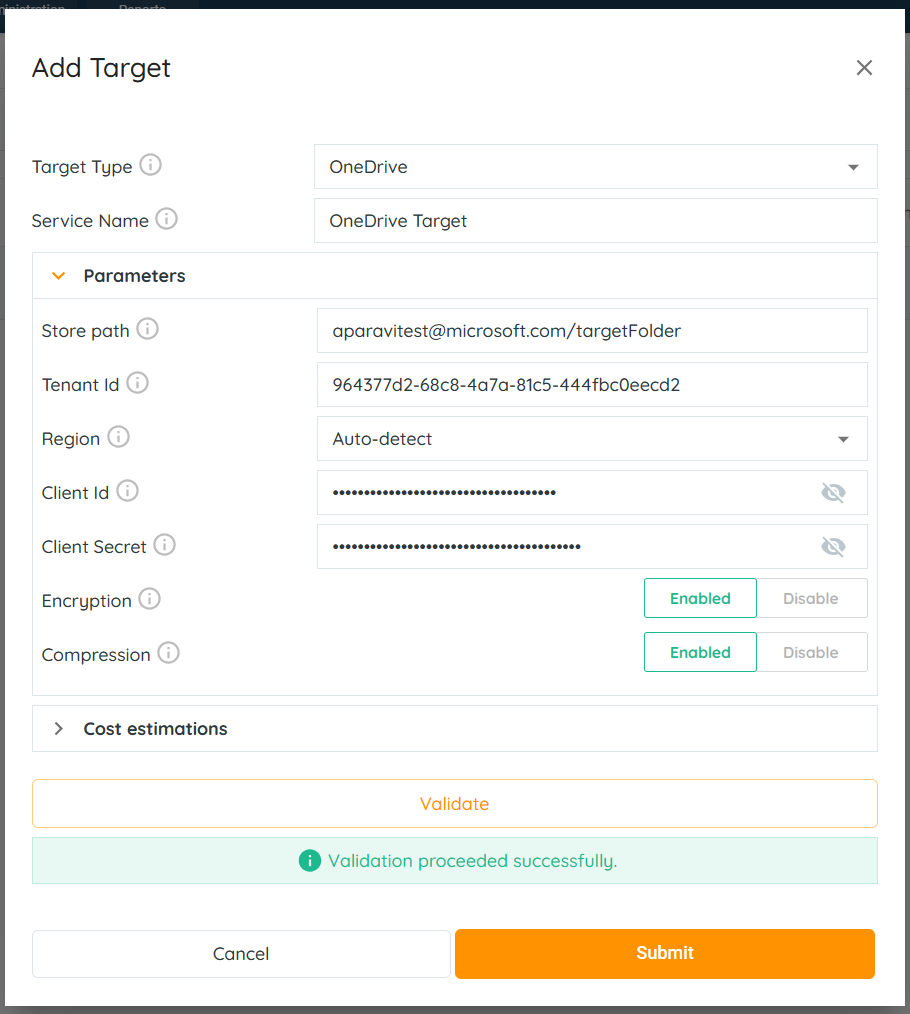The height and width of the screenshot is (1014, 910).
Task: Collapse the Parameters section
Action: coord(134,276)
